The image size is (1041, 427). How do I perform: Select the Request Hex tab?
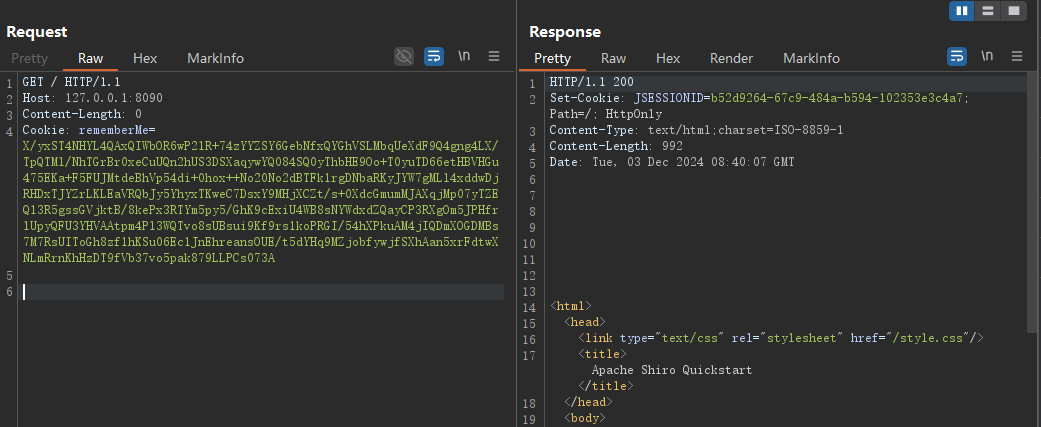[145, 58]
